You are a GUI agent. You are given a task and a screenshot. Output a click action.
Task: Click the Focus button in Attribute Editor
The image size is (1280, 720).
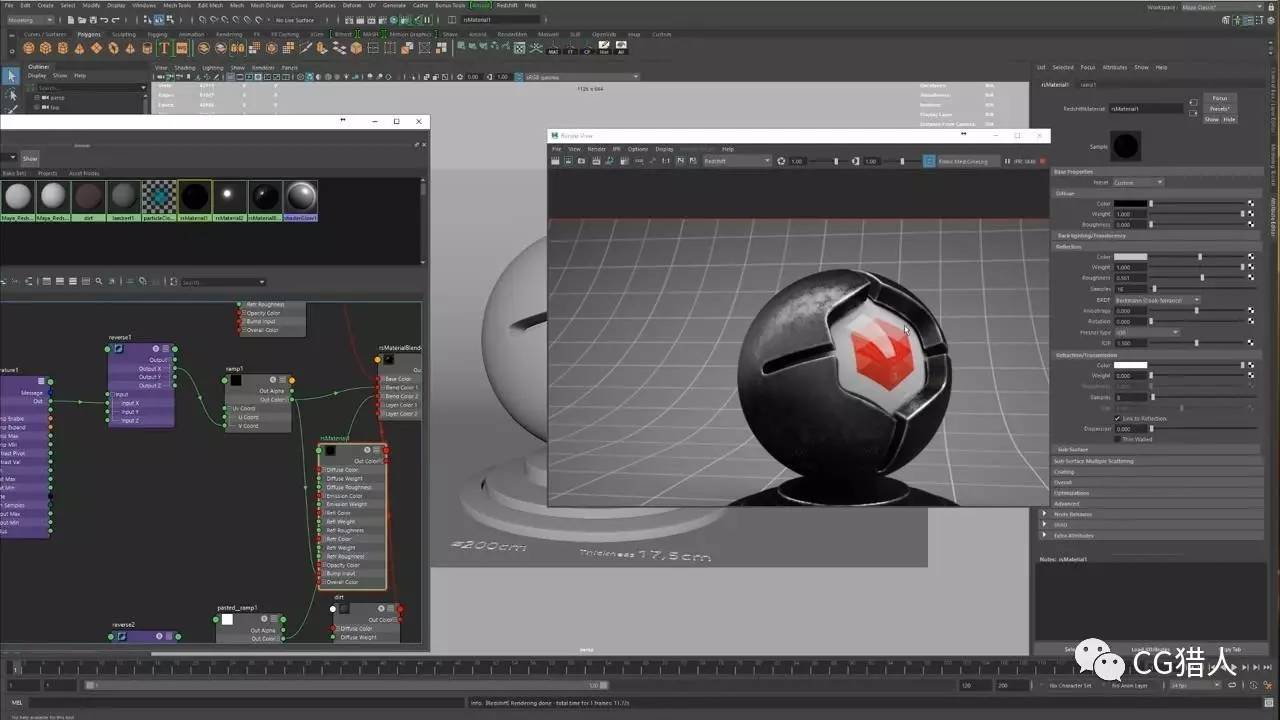(x=1219, y=98)
